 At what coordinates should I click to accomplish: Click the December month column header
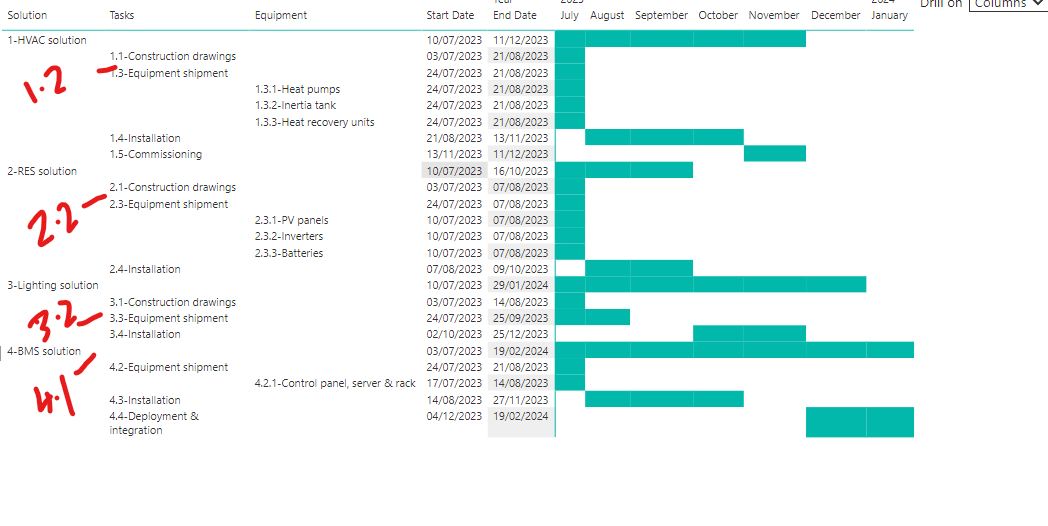tap(835, 15)
